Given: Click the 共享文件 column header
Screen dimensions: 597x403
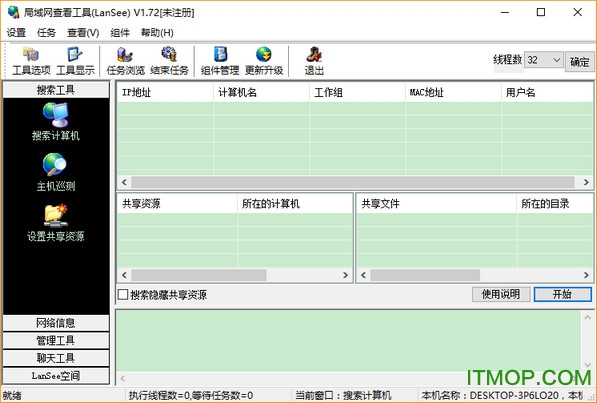Looking at the screenshot, I should point(436,204).
